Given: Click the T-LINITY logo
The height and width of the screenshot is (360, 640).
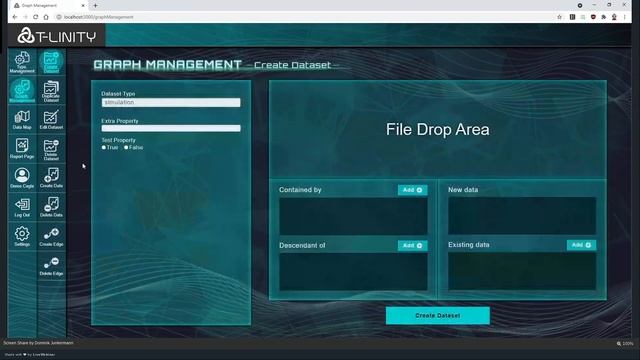Looking at the screenshot, I should click(56, 36).
